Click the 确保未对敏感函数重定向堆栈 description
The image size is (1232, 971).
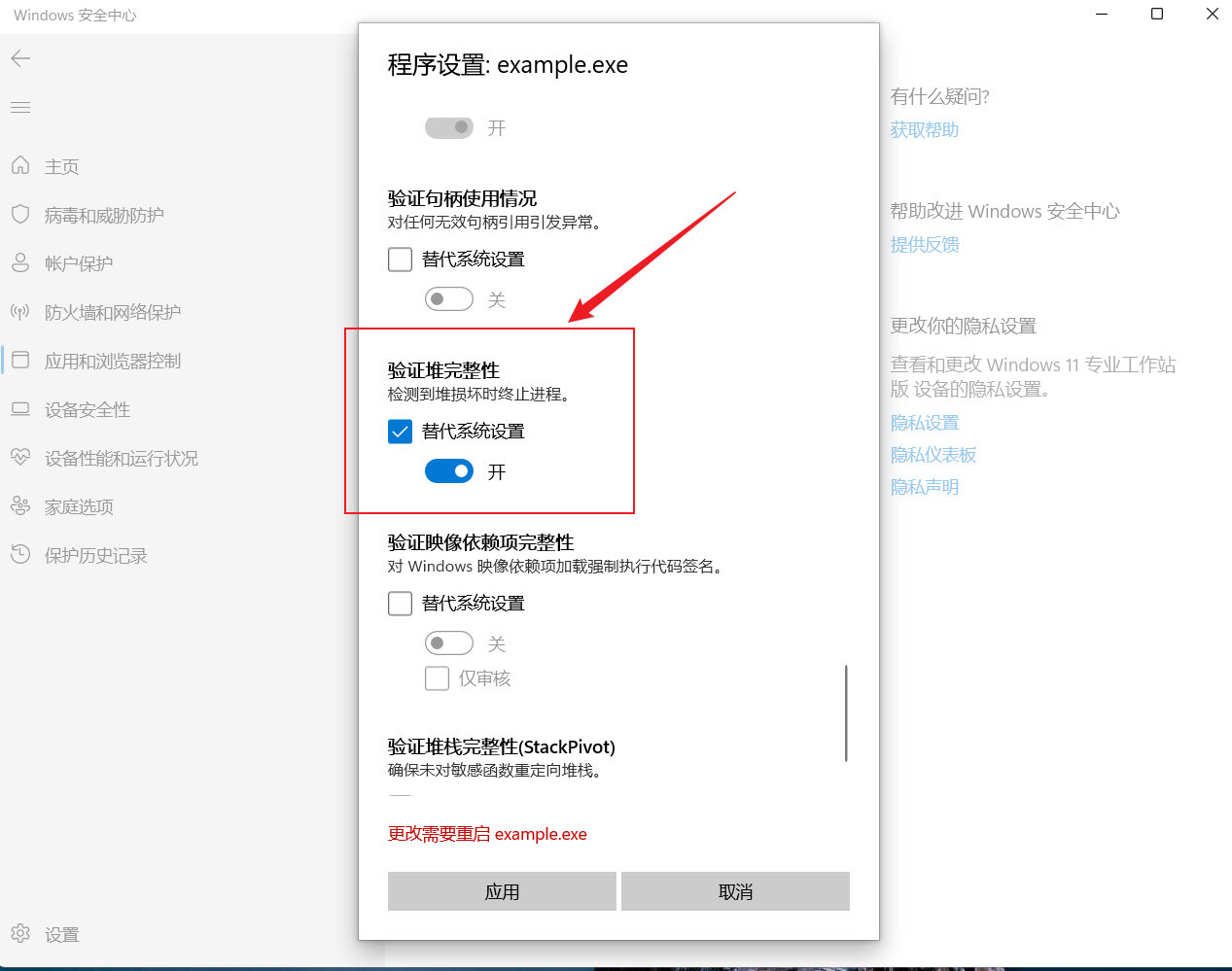coord(497,770)
